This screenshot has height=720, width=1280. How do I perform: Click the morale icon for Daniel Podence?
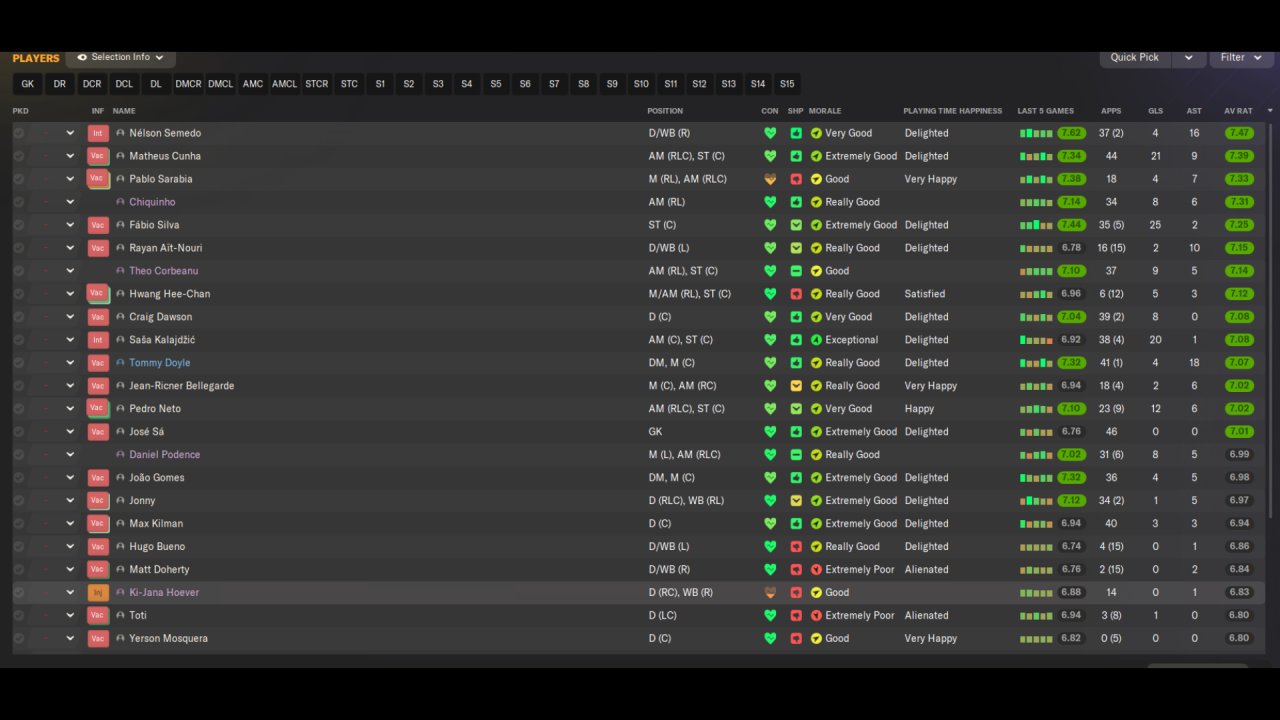click(816, 455)
